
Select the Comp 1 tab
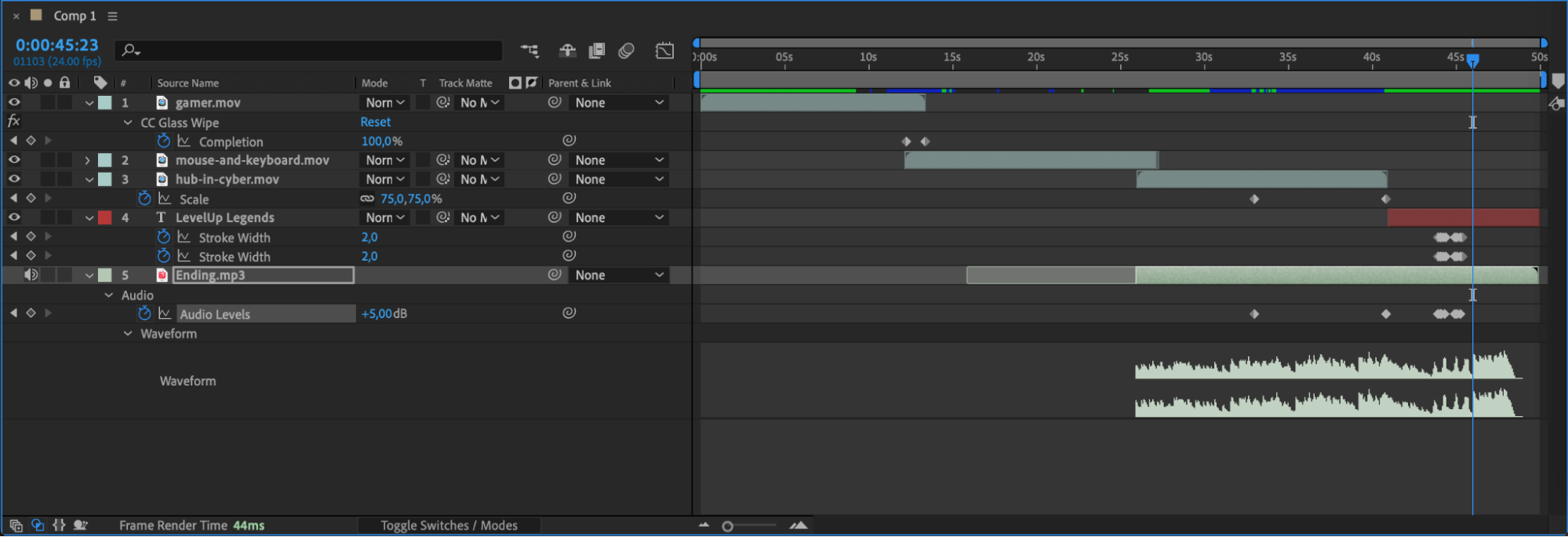pos(75,16)
